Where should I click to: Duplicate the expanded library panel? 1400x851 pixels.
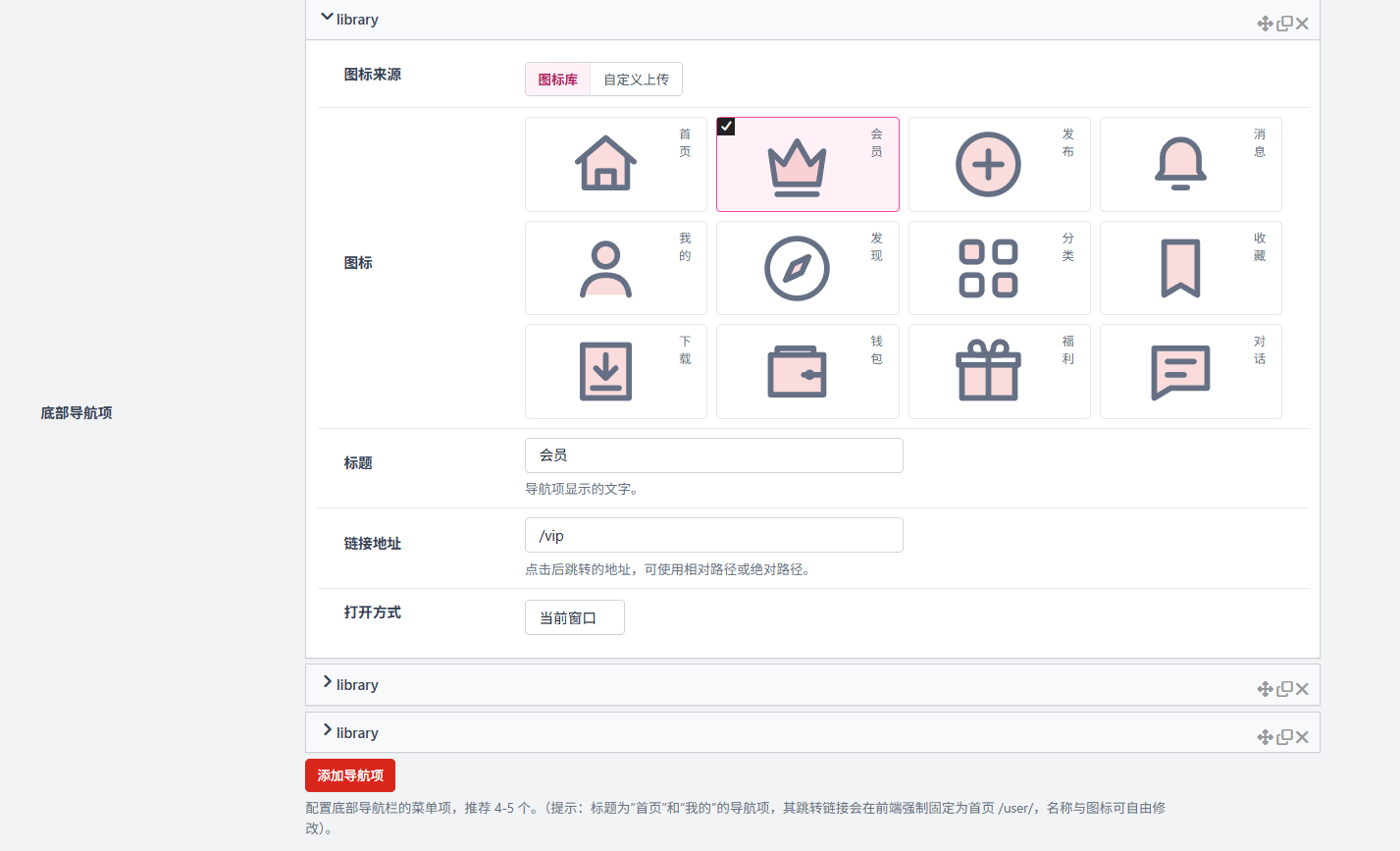[1284, 24]
